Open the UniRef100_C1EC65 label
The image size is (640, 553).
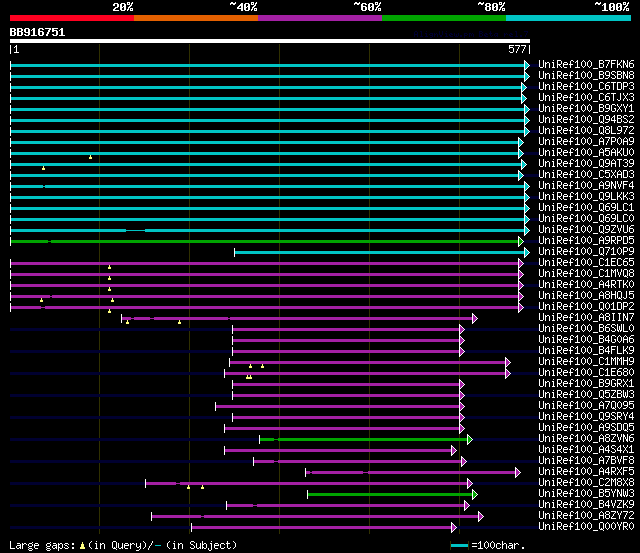click(x=586, y=263)
